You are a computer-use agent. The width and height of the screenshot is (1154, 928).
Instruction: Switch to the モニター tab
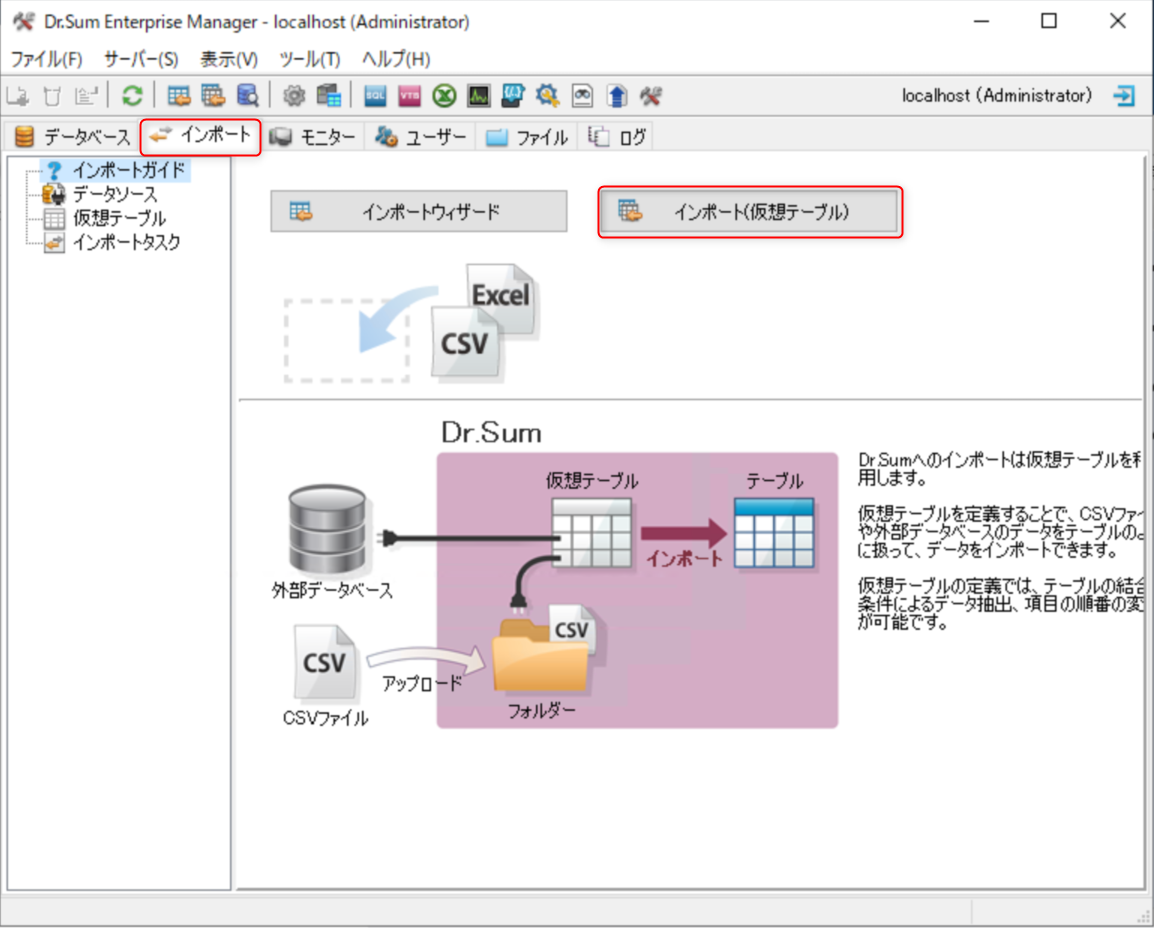tap(315, 137)
